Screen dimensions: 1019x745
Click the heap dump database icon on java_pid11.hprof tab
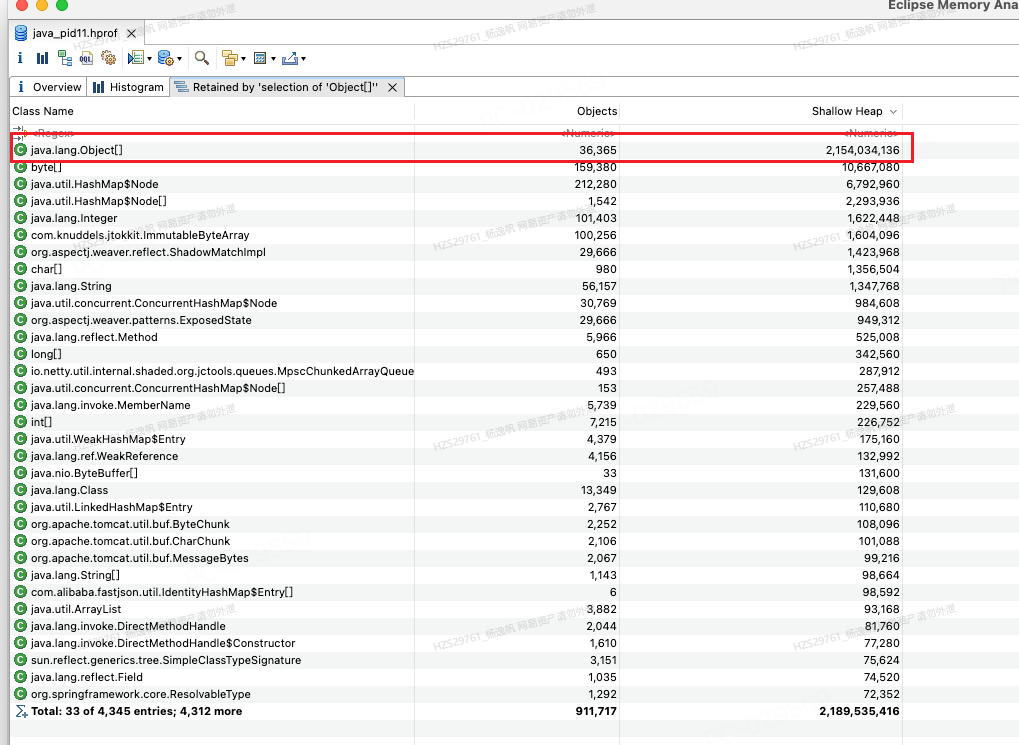(21, 33)
